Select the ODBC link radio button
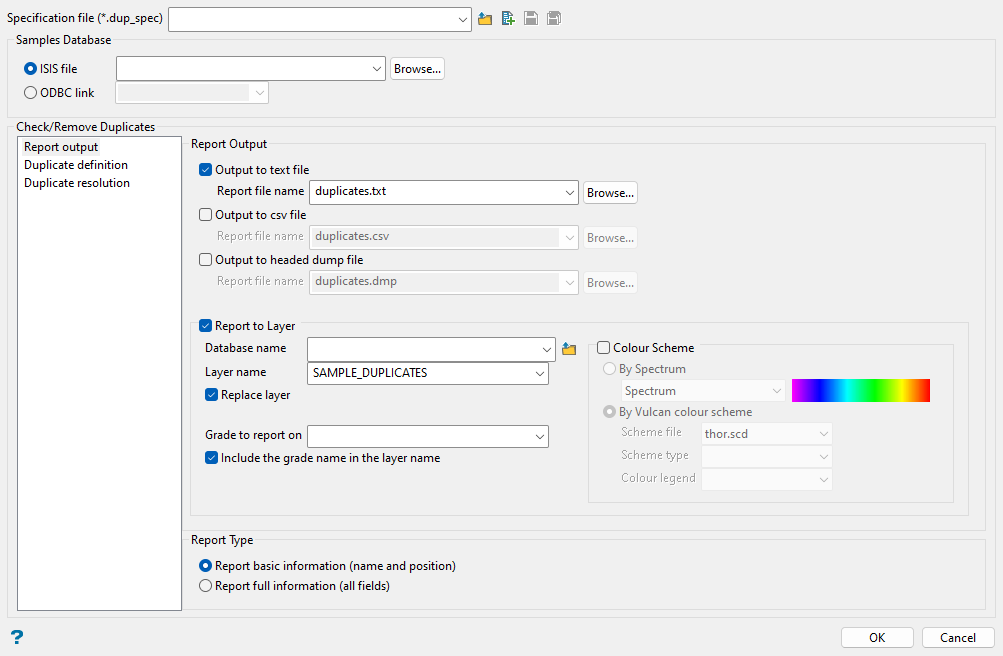Viewport: 1003px width, 656px height. tap(30, 93)
